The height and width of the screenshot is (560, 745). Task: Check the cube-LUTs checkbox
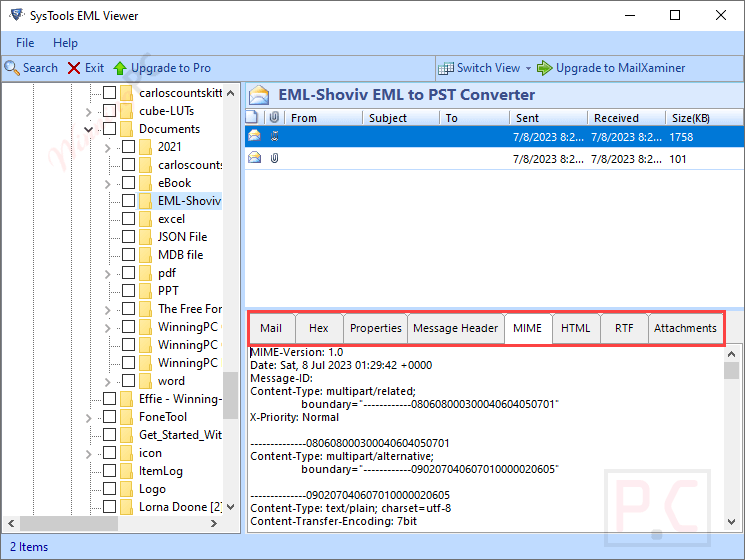[x=110, y=111]
